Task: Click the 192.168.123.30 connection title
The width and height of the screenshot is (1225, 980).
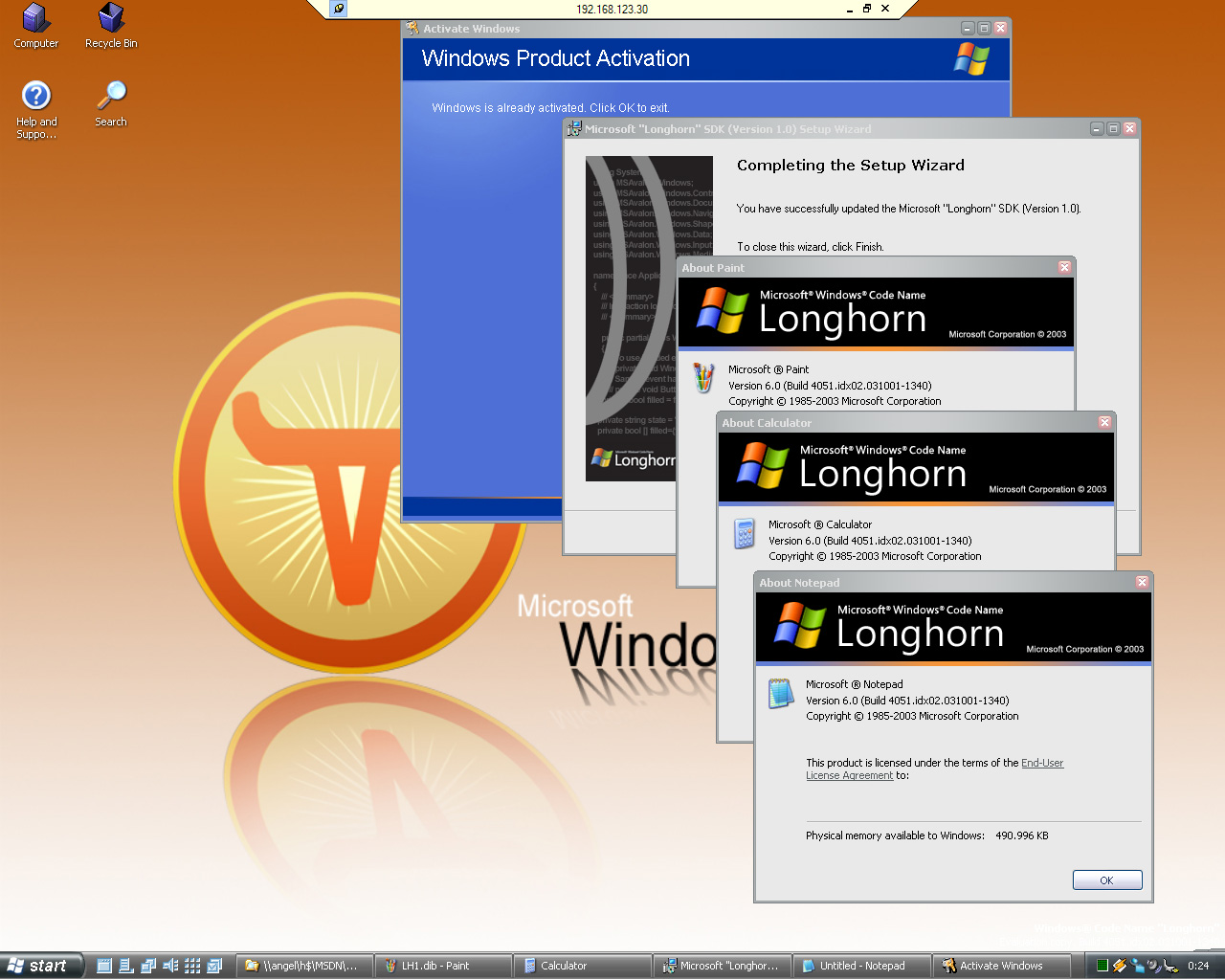Action: (x=612, y=9)
